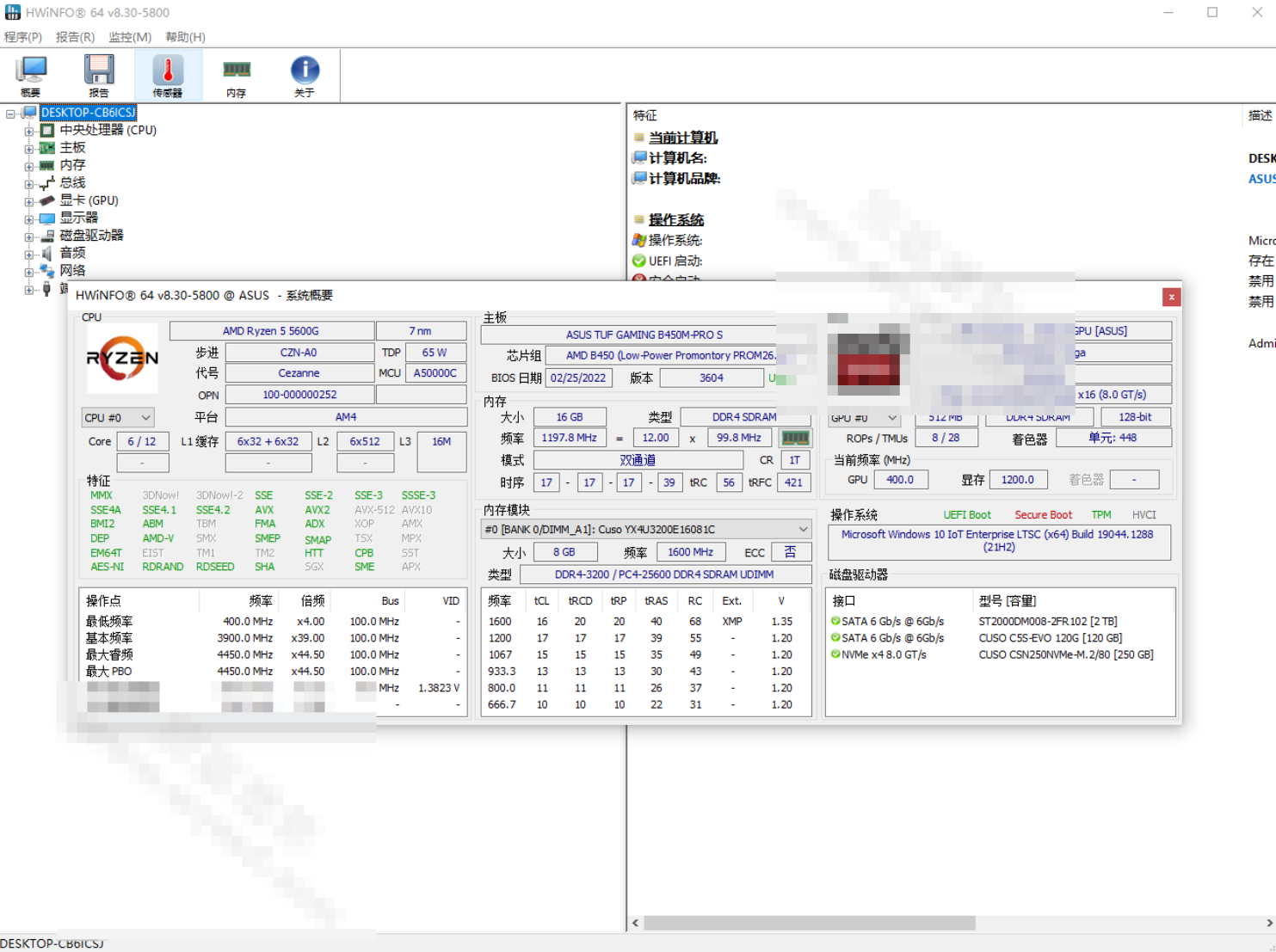Click the 当前计算机 heading icon
The width and height of the screenshot is (1276, 952).
tap(639, 138)
